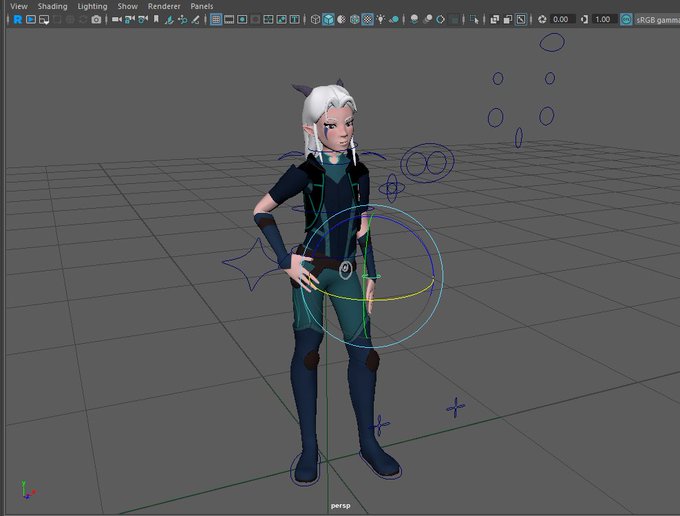Click the Bookmarks icon
The width and height of the screenshot is (680, 516).
156,20
